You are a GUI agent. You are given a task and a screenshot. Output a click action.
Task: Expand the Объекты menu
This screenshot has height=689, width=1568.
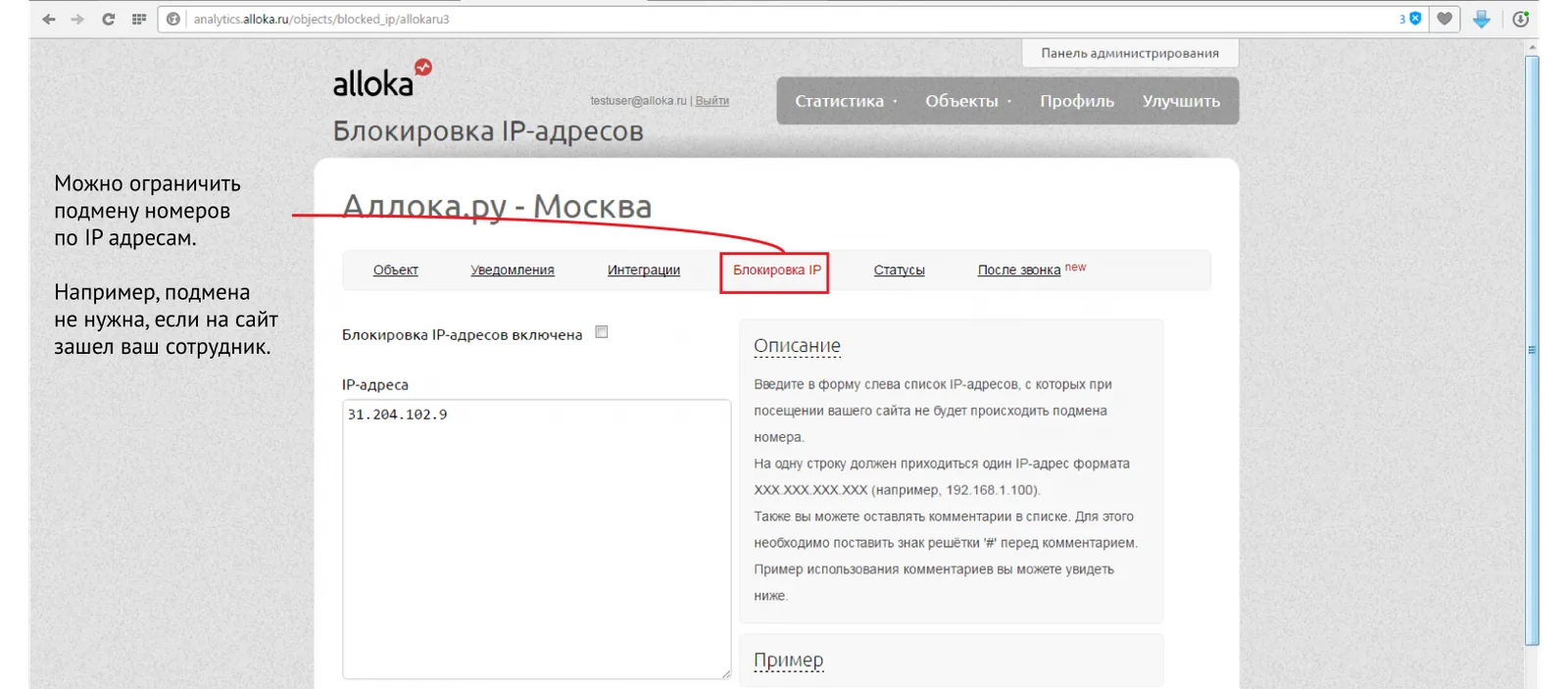pyautogui.click(x=968, y=101)
